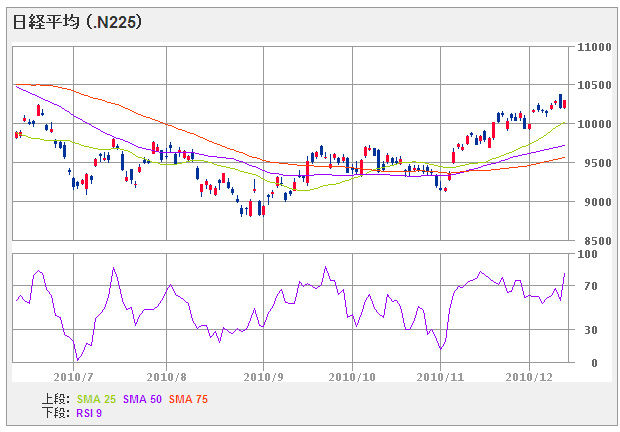Image resolution: width=620 pixels, height=432 pixels.
Task: Click the 2010/12 date axis label
Action: tap(529, 377)
